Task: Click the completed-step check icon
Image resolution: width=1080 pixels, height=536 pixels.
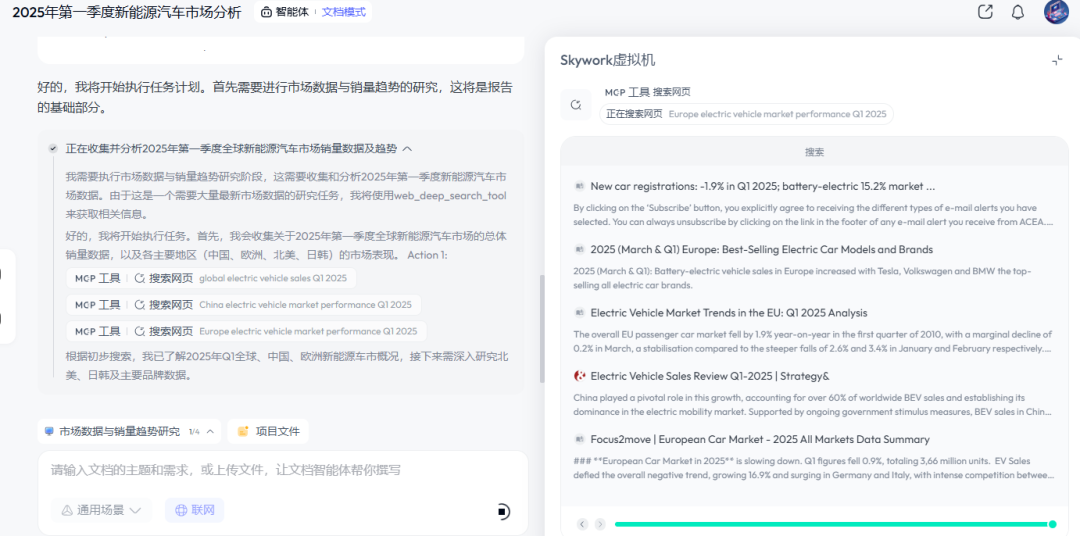Action: click(52, 148)
